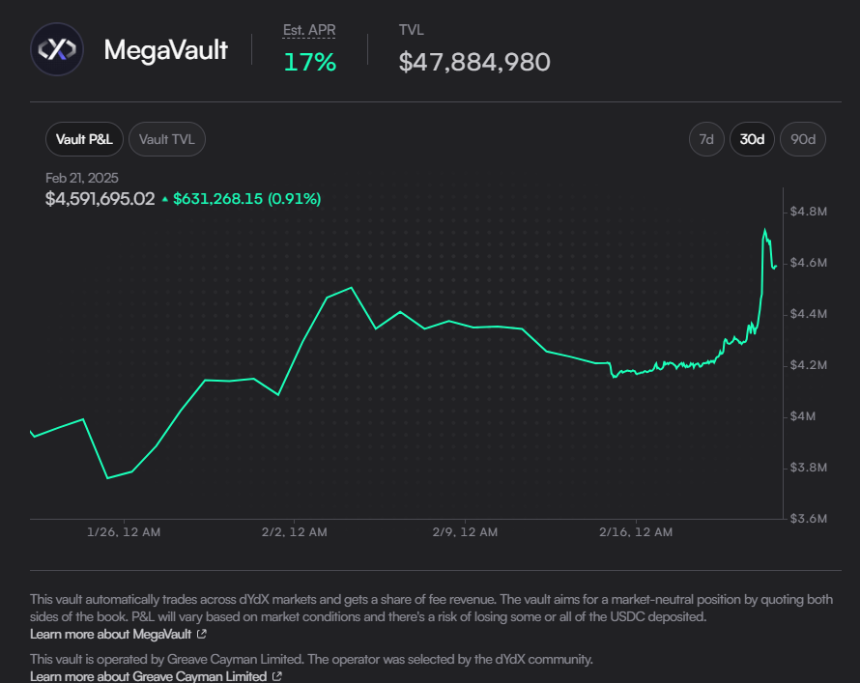The width and height of the screenshot is (860, 683).
Task: Open external link icon beside Learn more about MegaVault
Action: tap(201, 634)
